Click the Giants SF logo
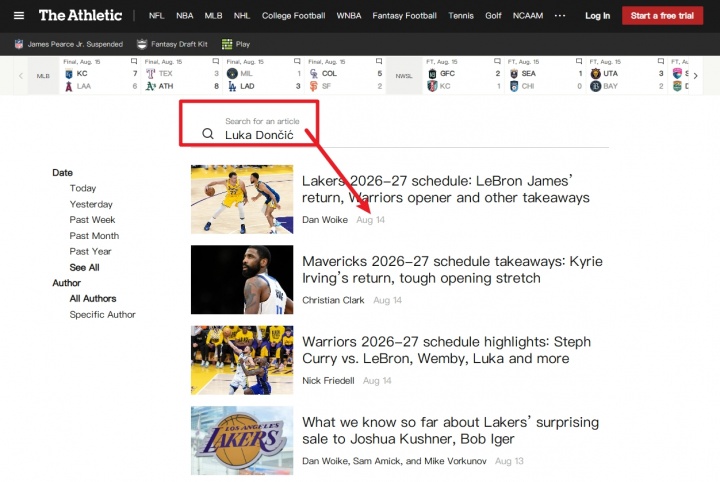720x482 pixels. coord(314,86)
